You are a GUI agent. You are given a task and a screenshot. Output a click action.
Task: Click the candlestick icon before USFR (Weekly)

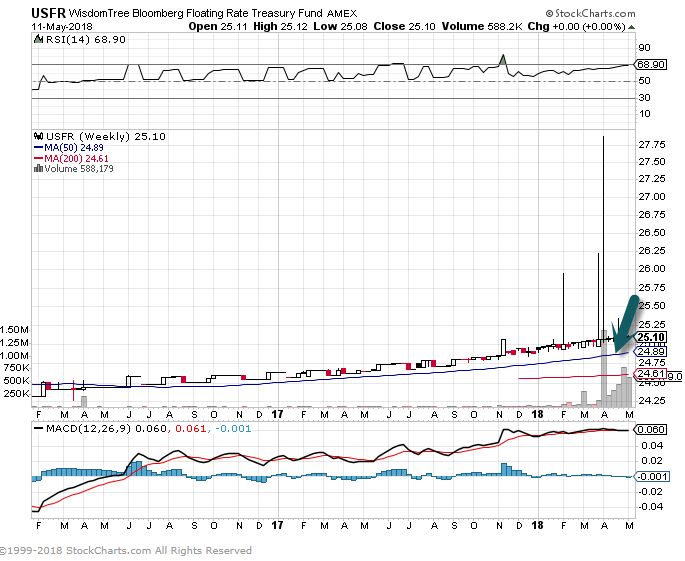(38, 136)
